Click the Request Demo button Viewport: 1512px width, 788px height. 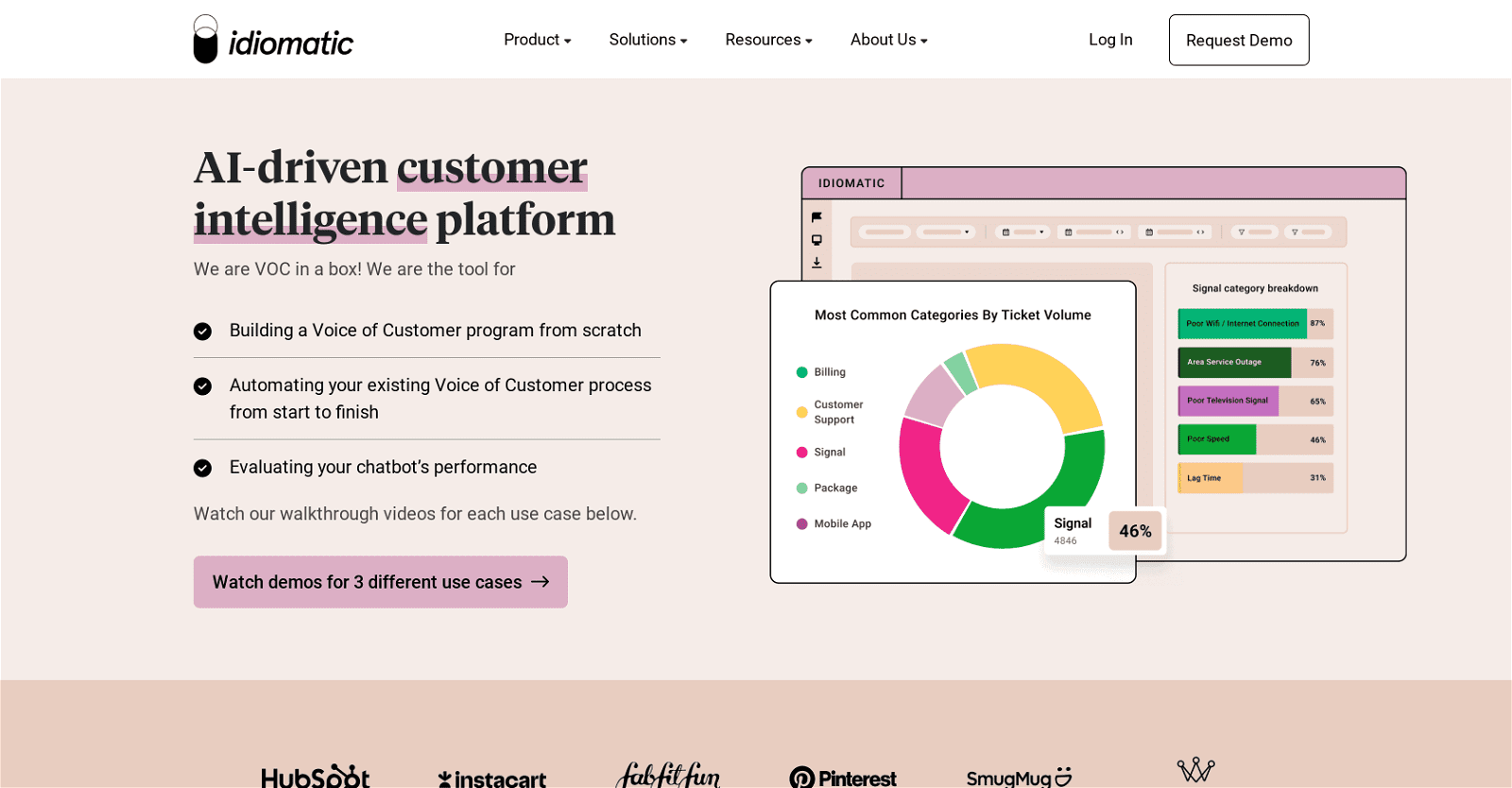click(x=1238, y=40)
